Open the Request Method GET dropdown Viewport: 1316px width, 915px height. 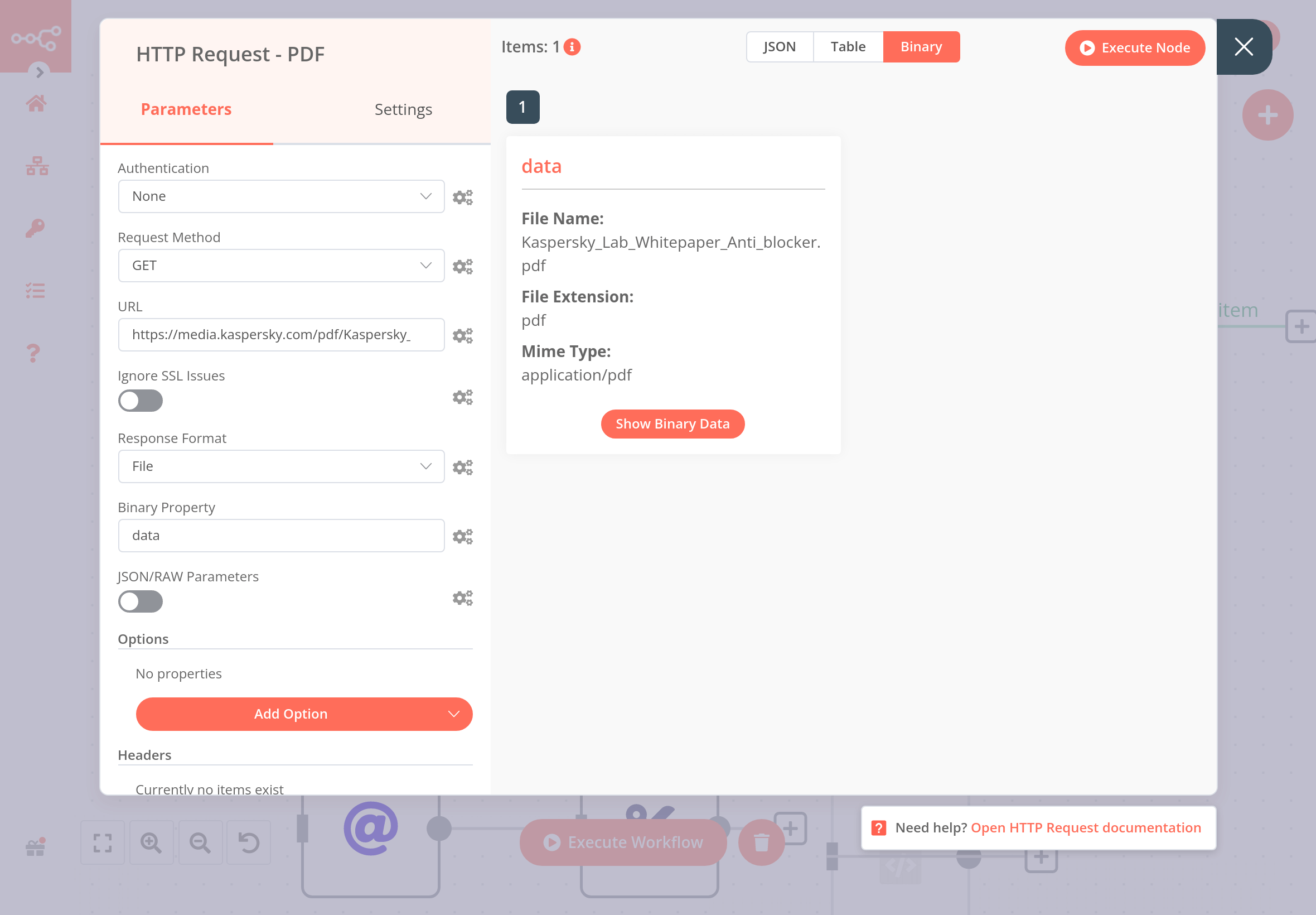(280, 266)
